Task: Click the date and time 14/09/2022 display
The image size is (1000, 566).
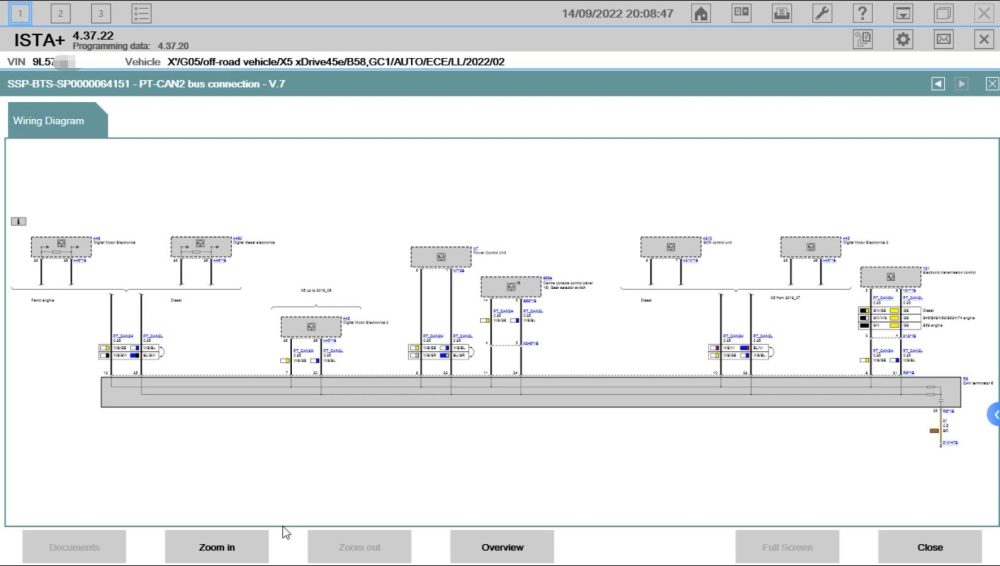Action: coord(617,13)
